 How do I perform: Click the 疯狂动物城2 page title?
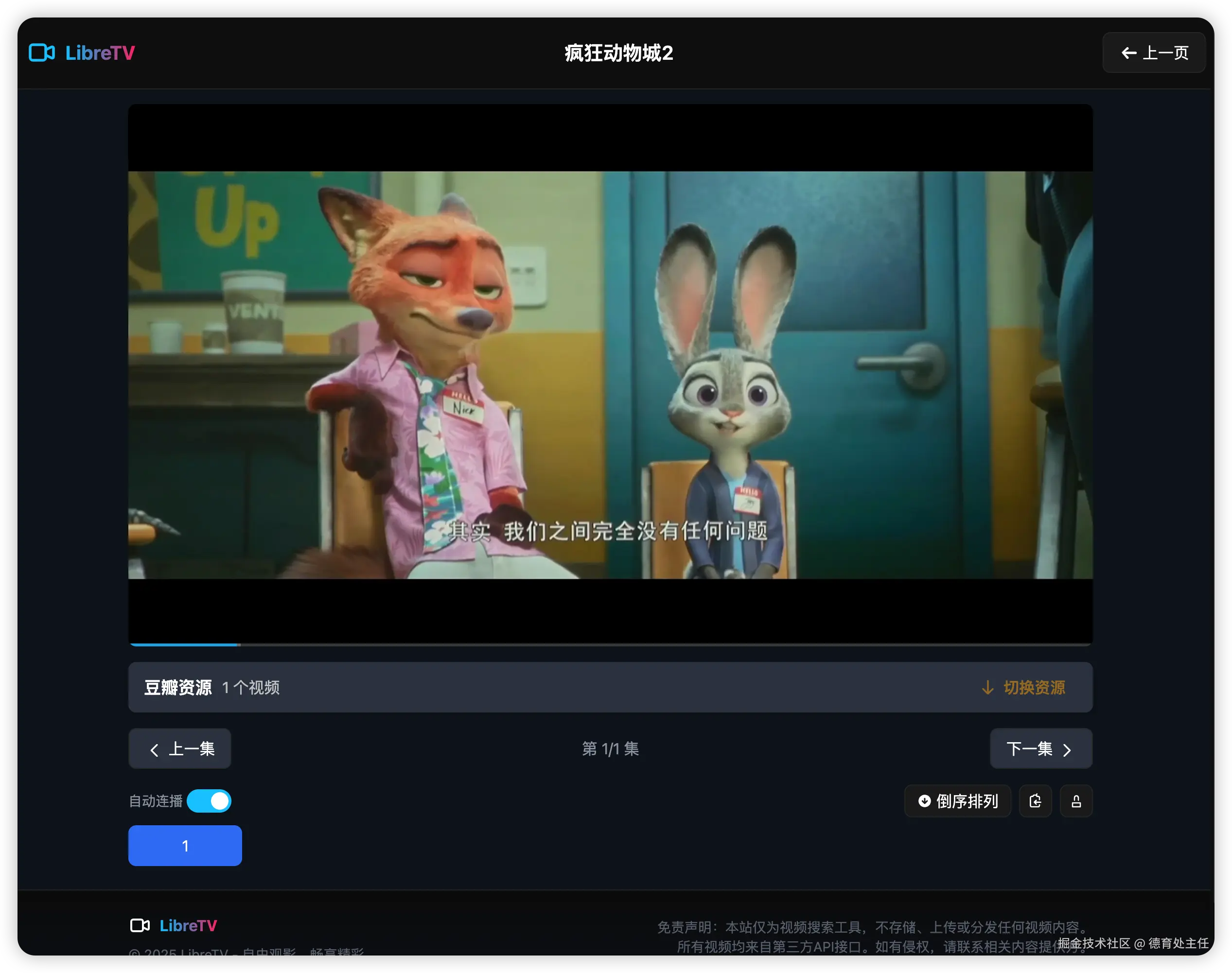[x=618, y=53]
